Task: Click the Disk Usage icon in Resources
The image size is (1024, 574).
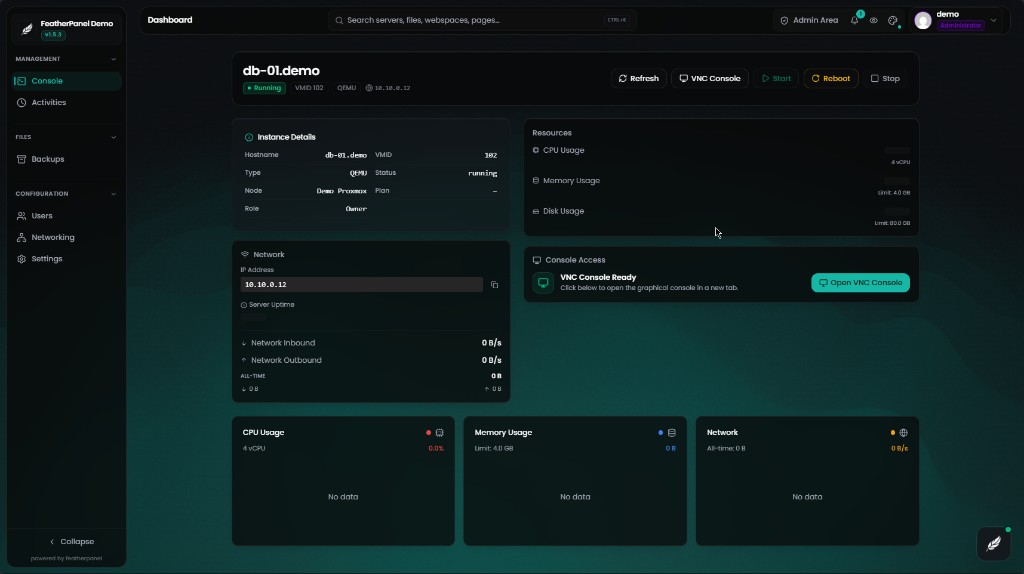Action: (x=536, y=212)
